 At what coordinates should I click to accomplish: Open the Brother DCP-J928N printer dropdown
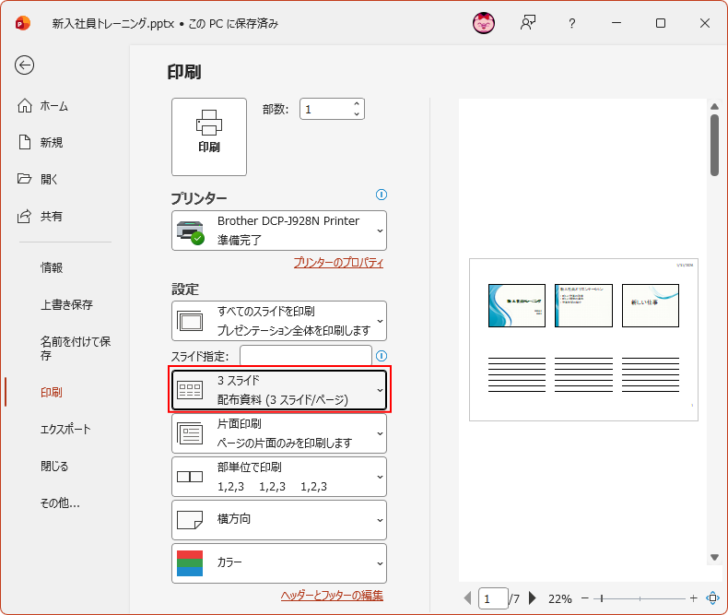pyautogui.click(x=279, y=230)
